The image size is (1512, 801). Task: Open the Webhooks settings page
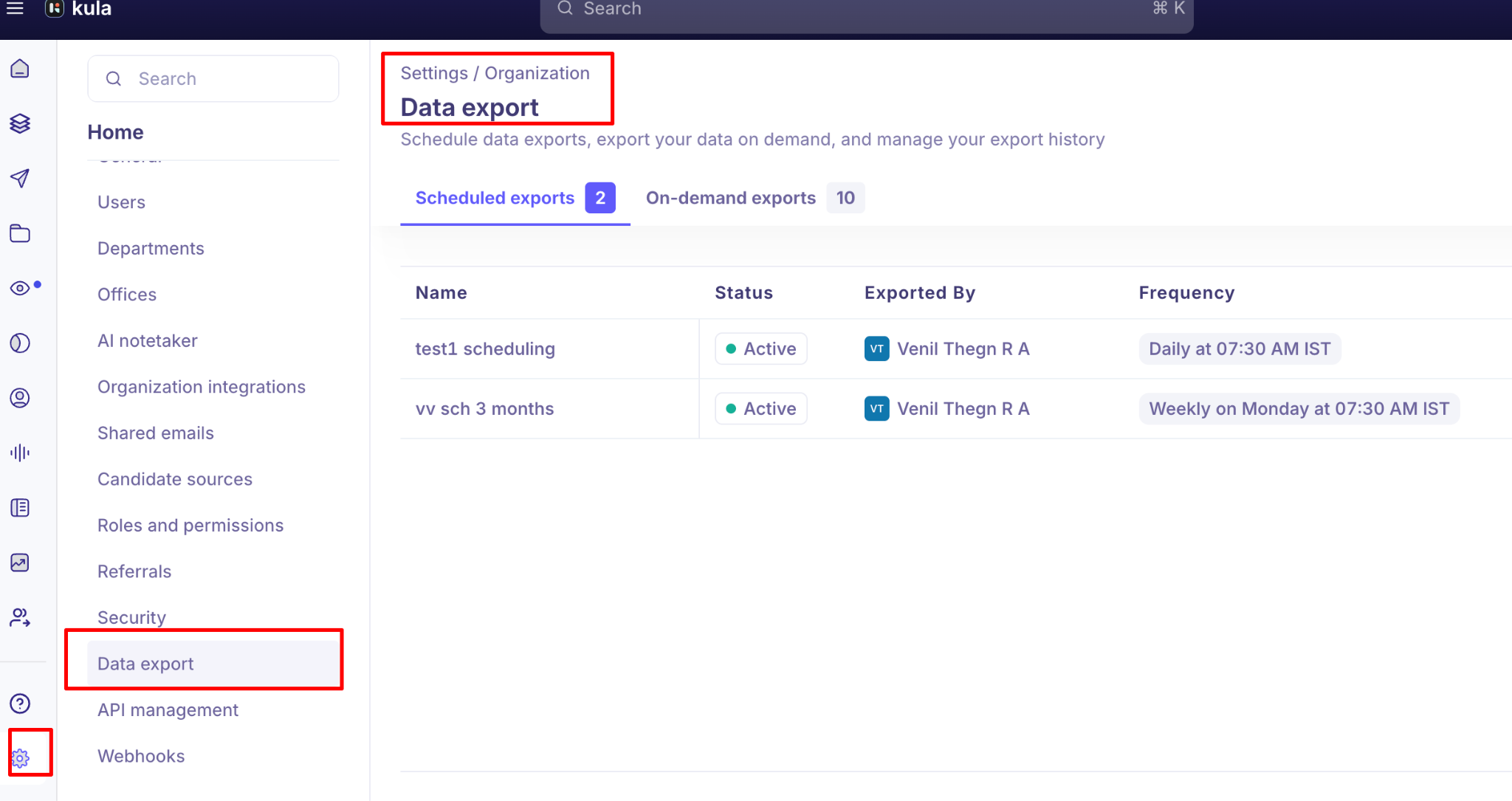click(x=141, y=756)
